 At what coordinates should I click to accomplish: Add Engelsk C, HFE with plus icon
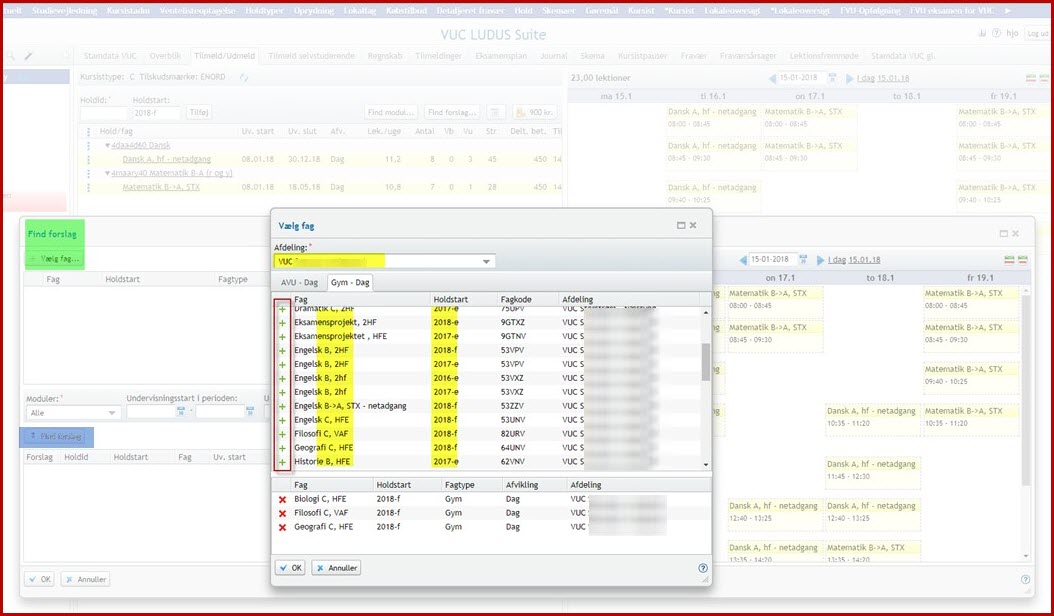(282, 420)
